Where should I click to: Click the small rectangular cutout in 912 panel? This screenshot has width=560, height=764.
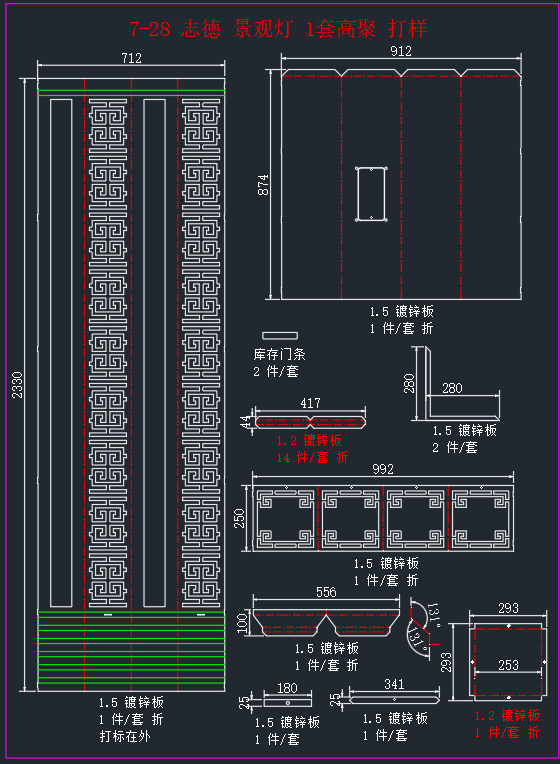pyautogui.click(x=371, y=194)
